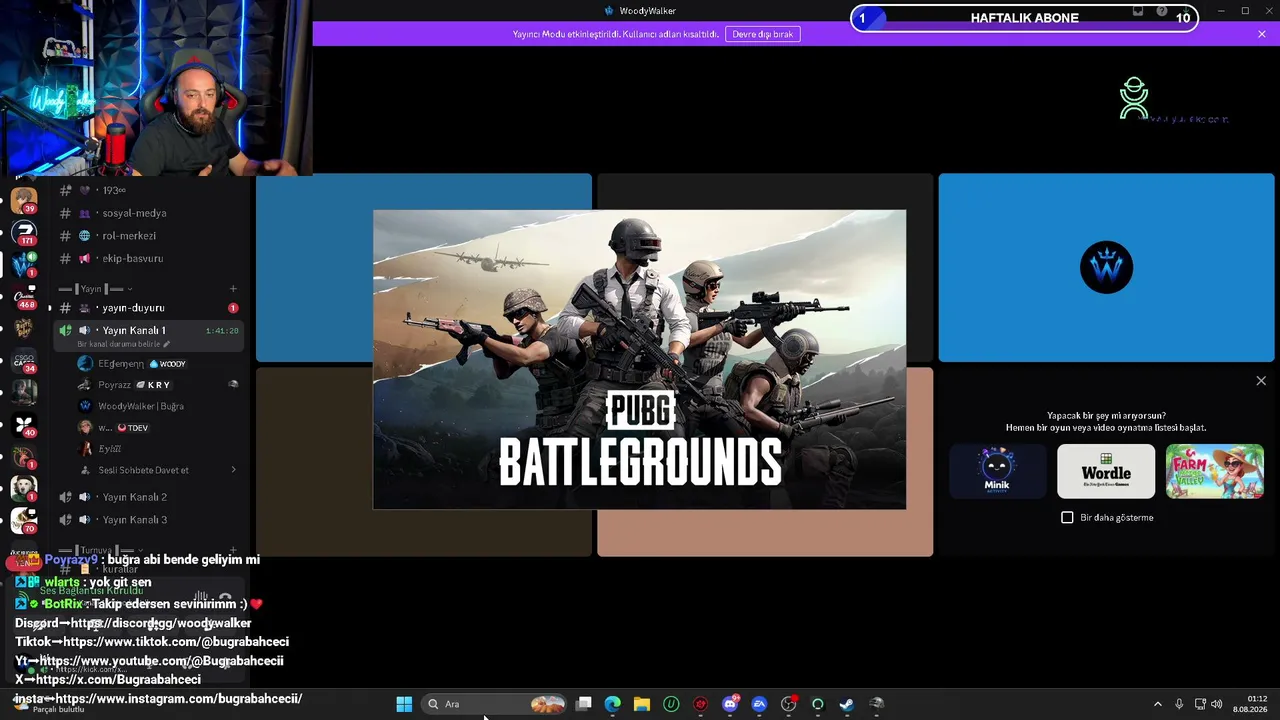Open the rol-merkezi channel
1280x720 pixels.
pos(148,236)
